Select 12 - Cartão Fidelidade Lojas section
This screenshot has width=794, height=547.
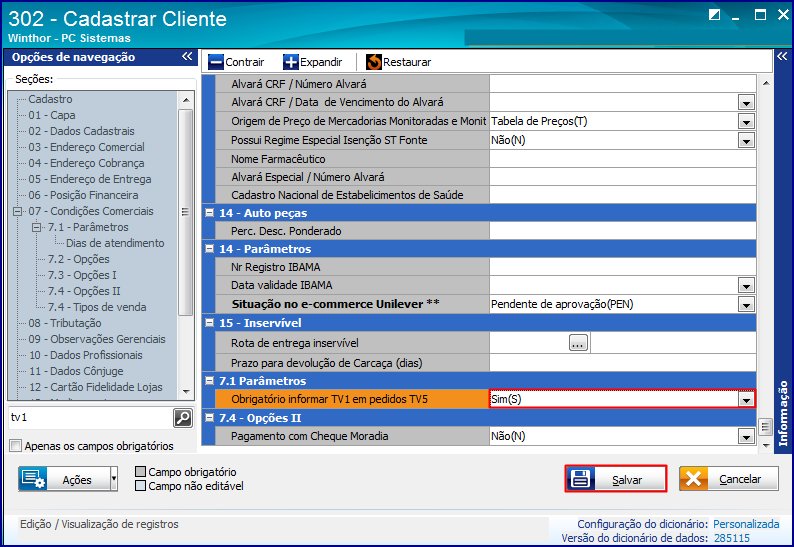pos(96,387)
